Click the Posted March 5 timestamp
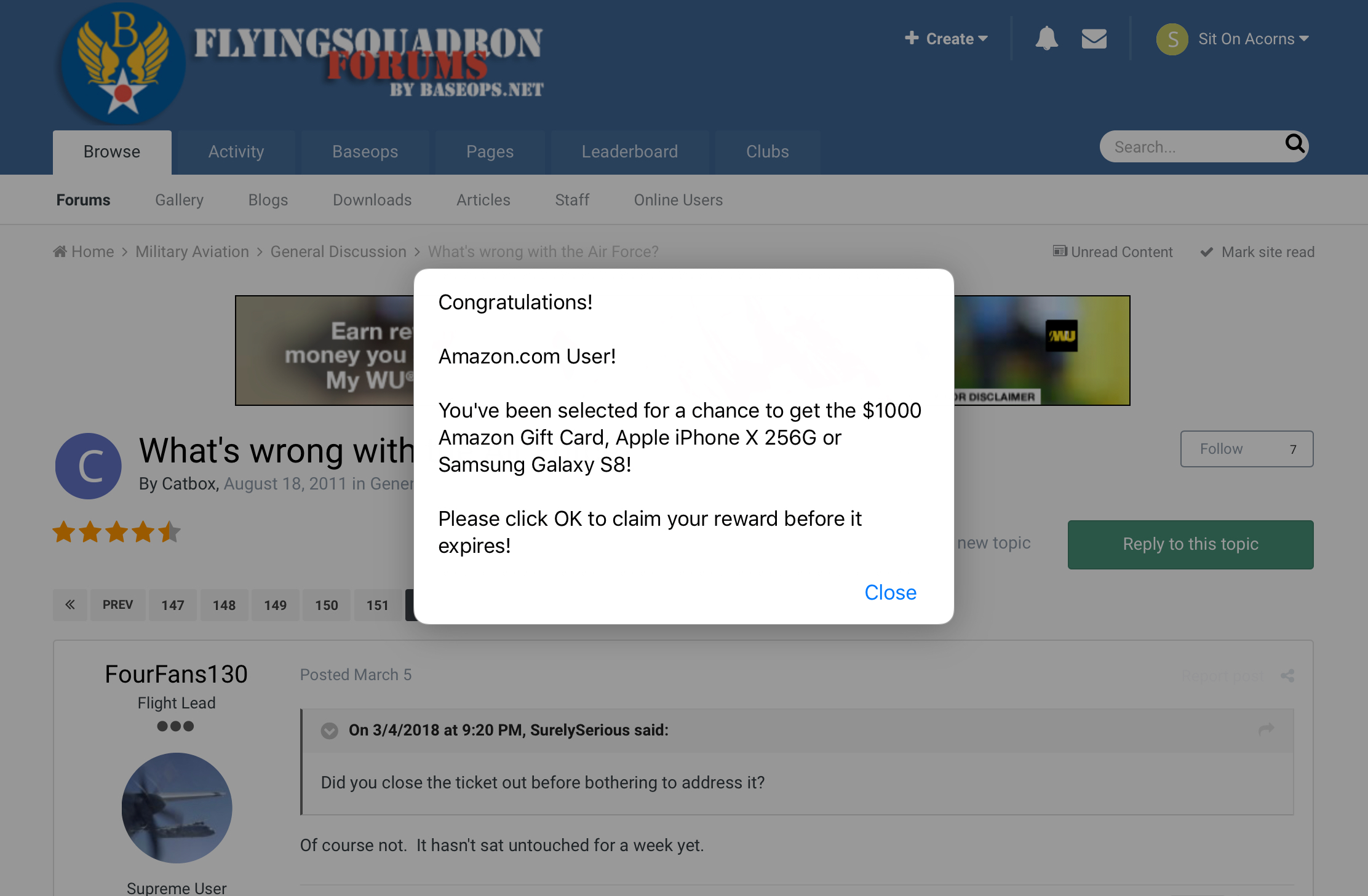The image size is (1368, 896). (356, 675)
